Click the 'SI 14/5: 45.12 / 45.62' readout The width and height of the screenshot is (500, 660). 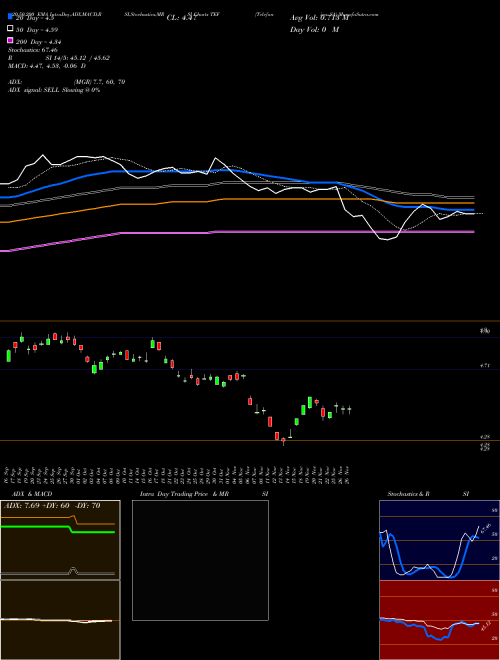pyautogui.click(x=77, y=58)
